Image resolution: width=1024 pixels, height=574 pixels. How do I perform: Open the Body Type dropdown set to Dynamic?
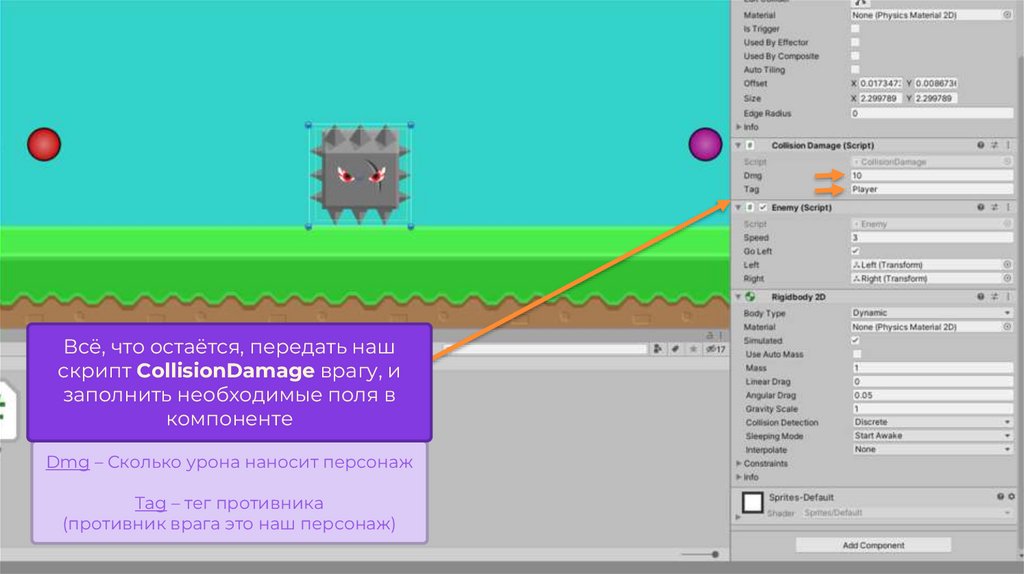tap(932, 313)
